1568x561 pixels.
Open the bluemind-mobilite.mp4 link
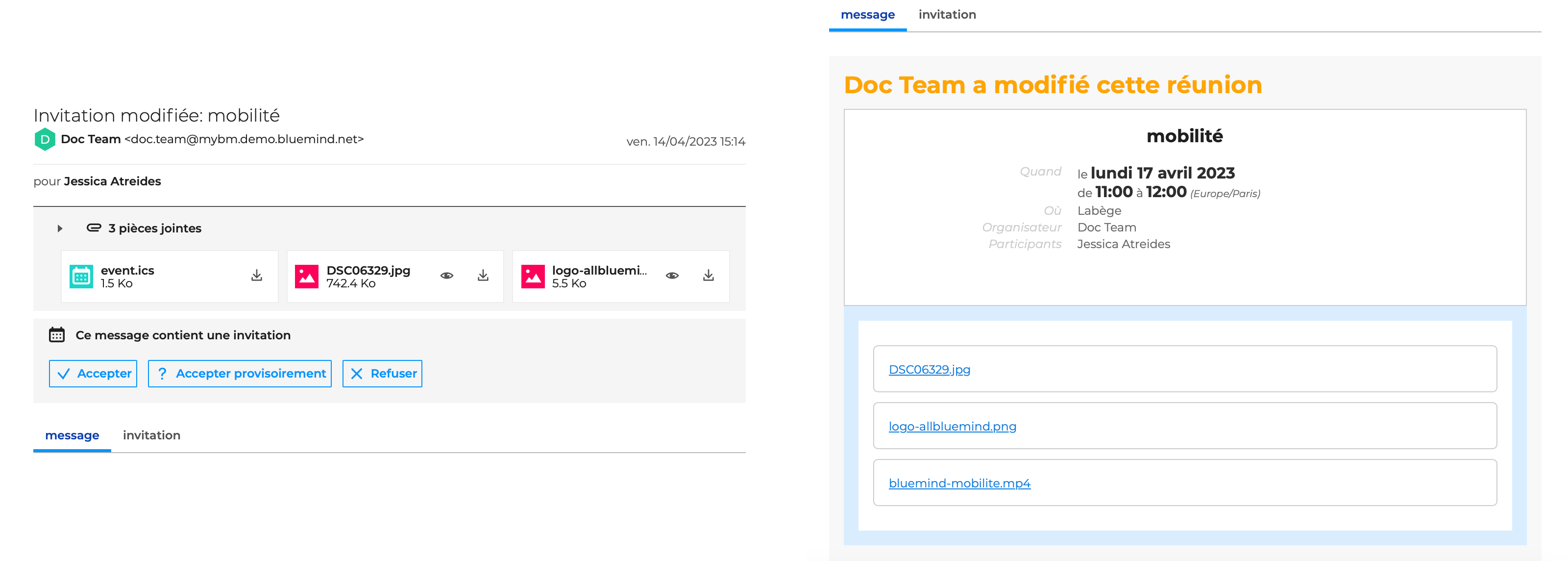[x=959, y=483]
